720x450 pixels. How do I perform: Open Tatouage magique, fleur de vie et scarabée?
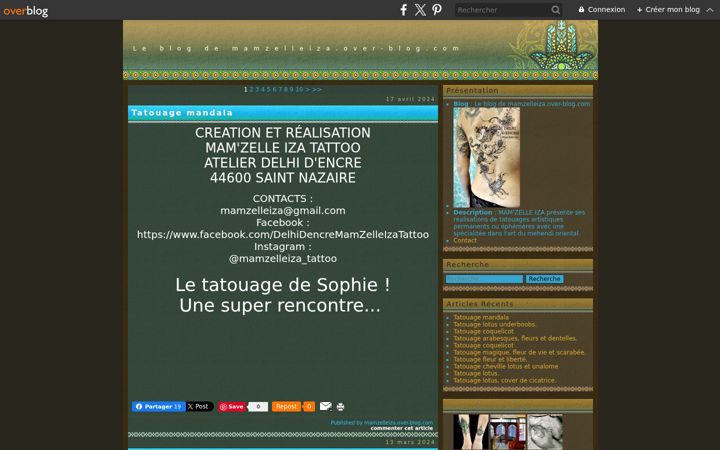click(x=519, y=352)
